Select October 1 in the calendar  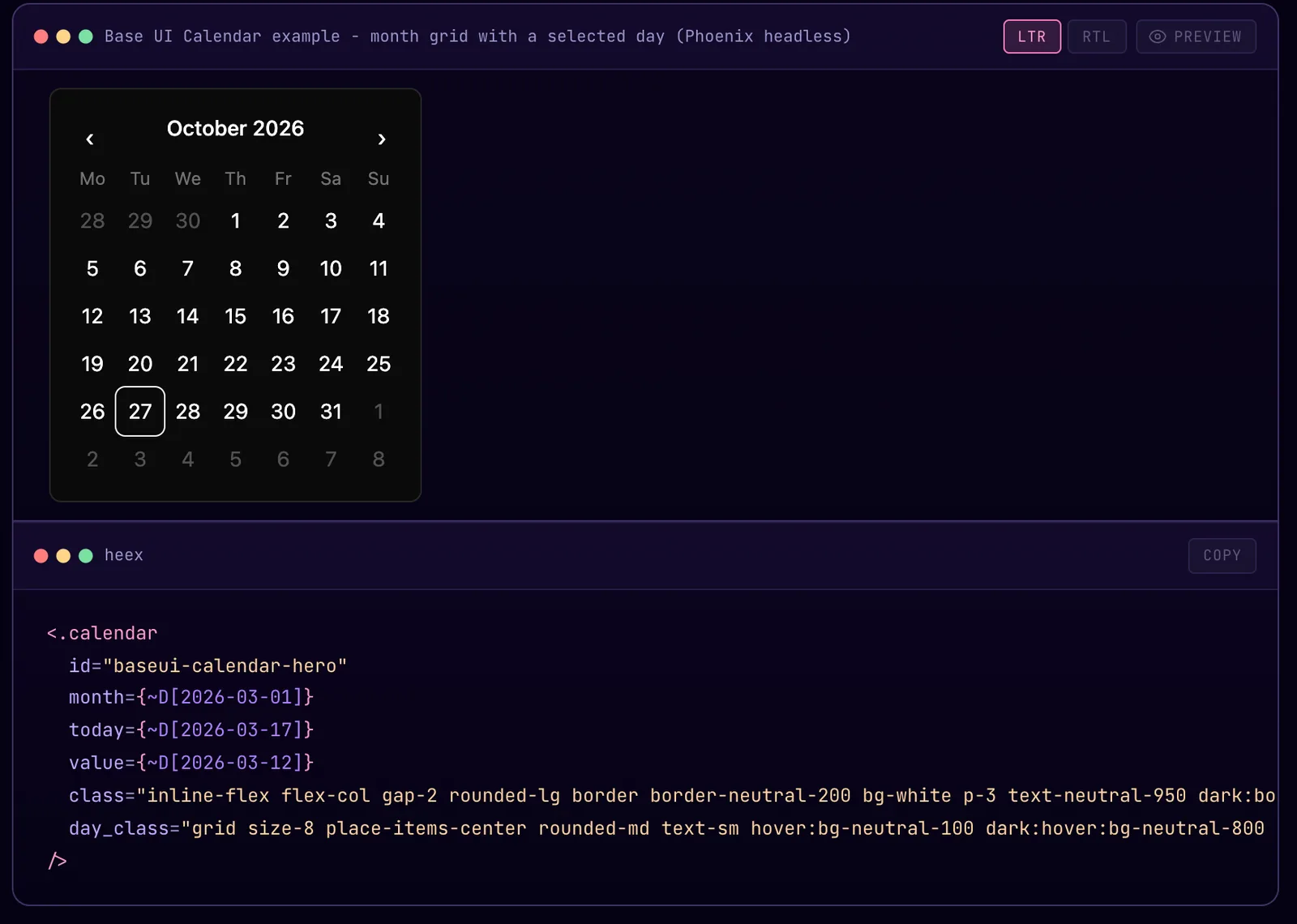(236, 221)
